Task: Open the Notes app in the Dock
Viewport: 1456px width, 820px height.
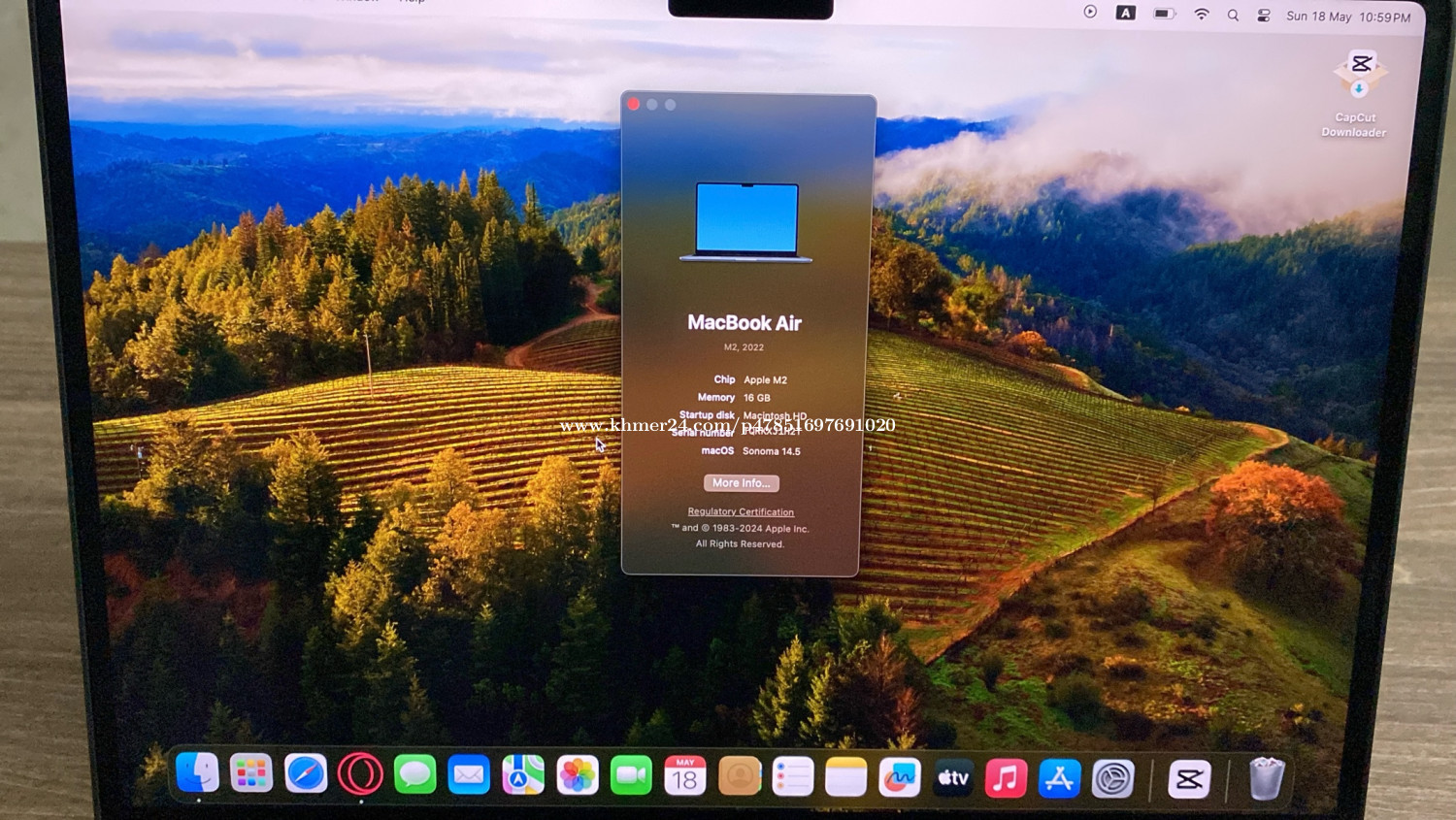Action: (x=846, y=777)
